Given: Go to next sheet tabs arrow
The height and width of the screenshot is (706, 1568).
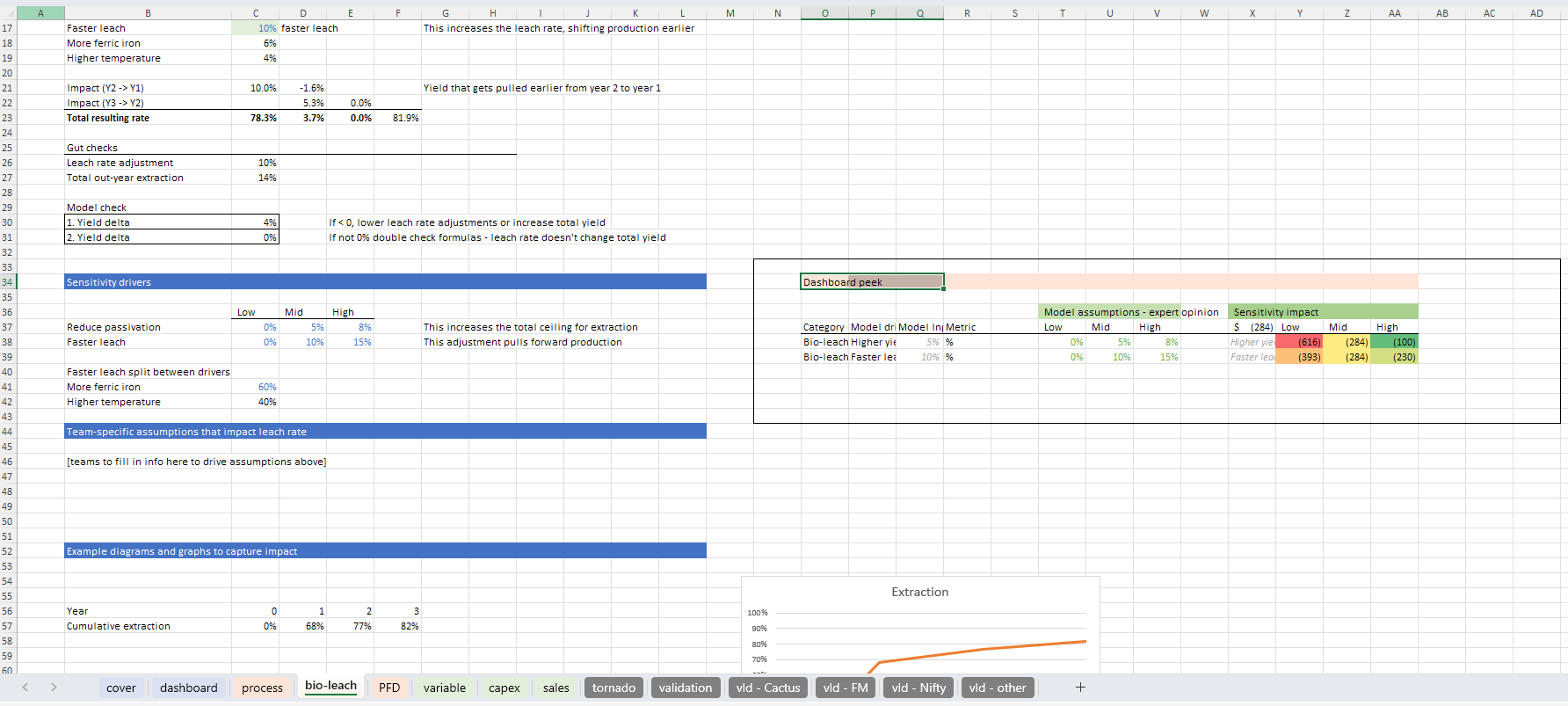Looking at the screenshot, I should [x=54, y=688].
